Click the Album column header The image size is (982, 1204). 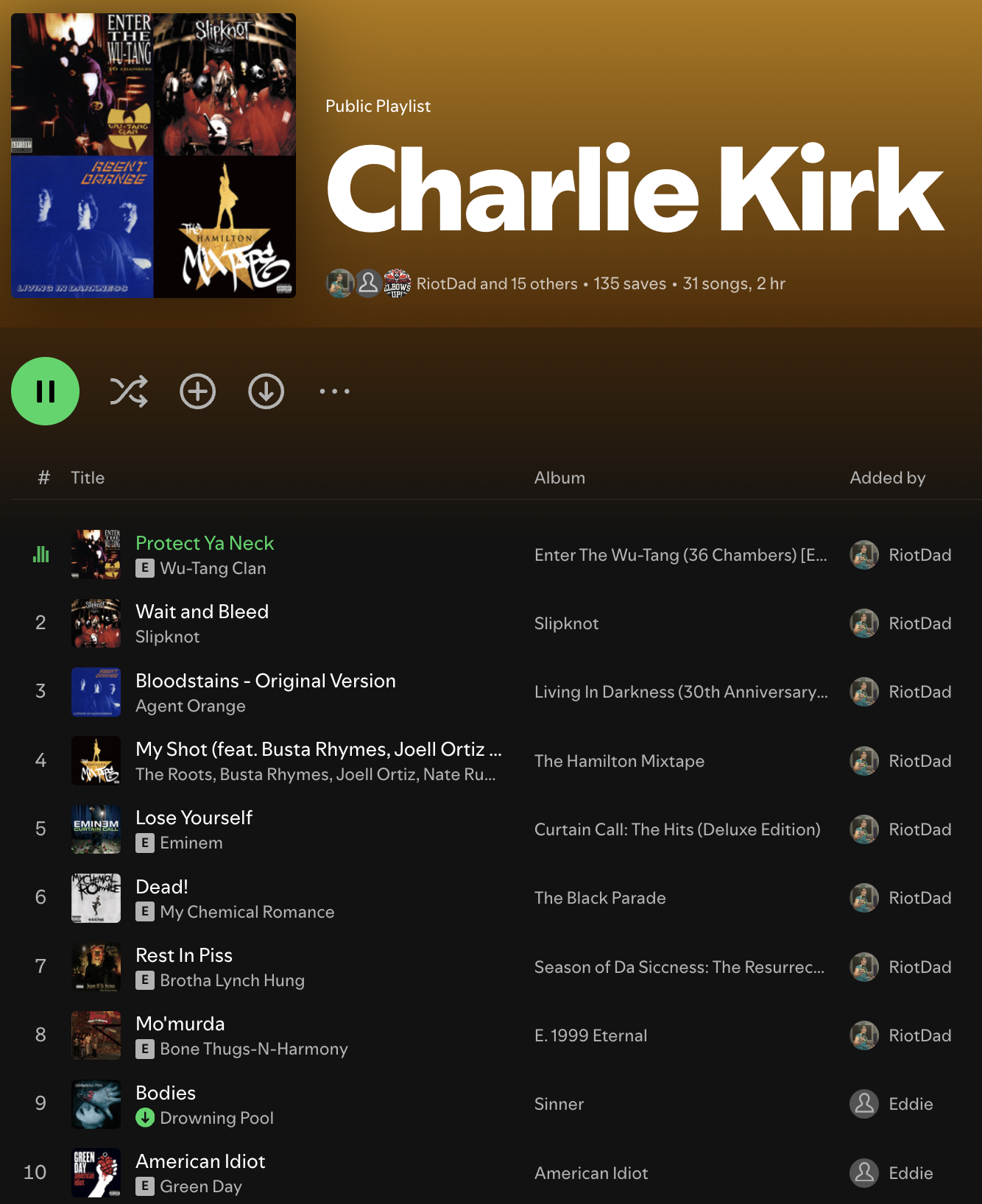tap(559, 478)
